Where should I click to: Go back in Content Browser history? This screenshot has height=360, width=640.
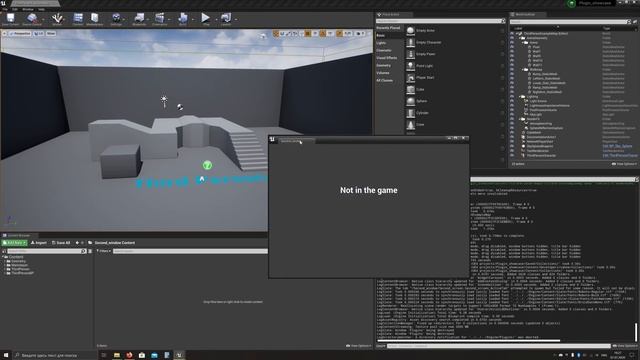[x=77, y=243]
